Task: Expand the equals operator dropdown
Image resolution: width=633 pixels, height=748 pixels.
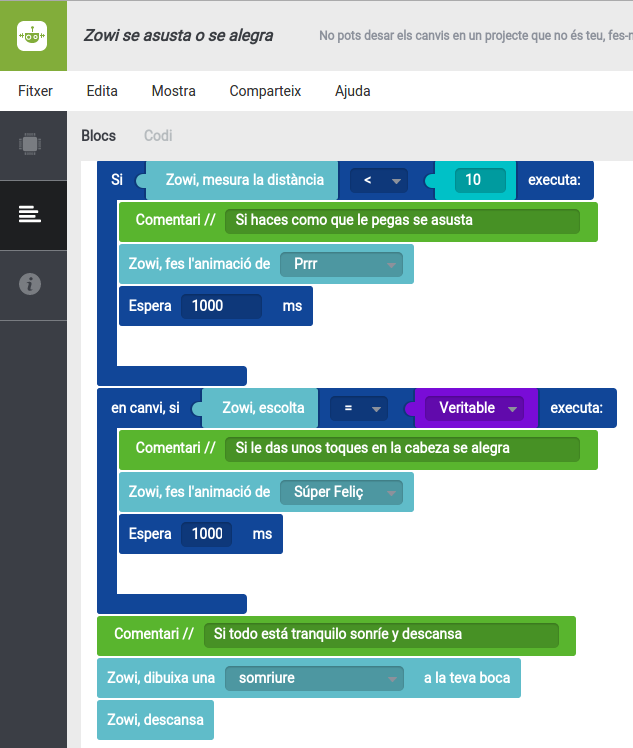Action: pyautogui.click(x=358, y=409)
